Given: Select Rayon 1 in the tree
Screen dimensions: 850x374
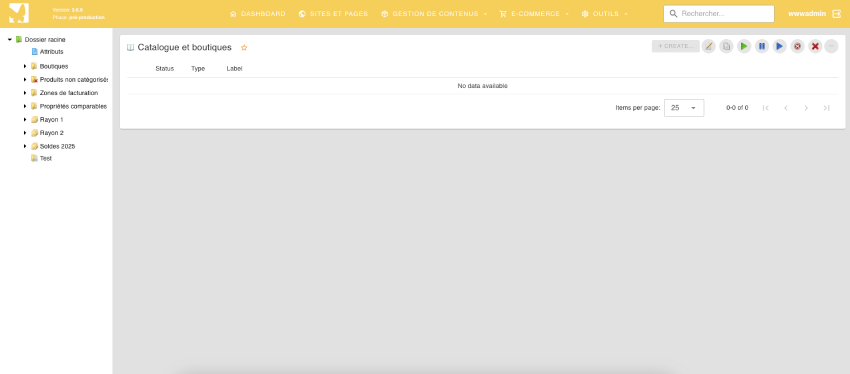Looking at the screenshot, I should tap(51, 119).
